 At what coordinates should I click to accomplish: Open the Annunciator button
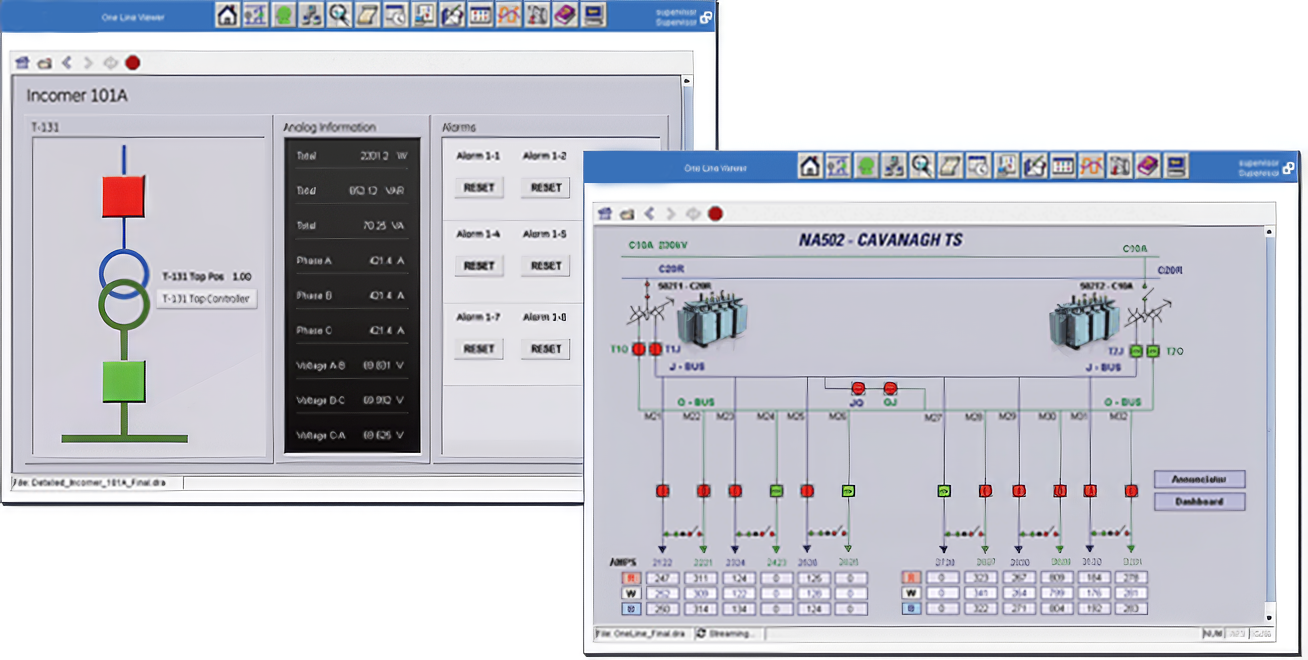[1200, 479]
